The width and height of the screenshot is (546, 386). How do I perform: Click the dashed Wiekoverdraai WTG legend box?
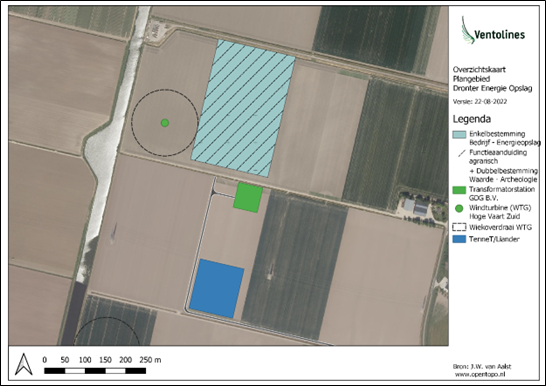coord(459,227)
